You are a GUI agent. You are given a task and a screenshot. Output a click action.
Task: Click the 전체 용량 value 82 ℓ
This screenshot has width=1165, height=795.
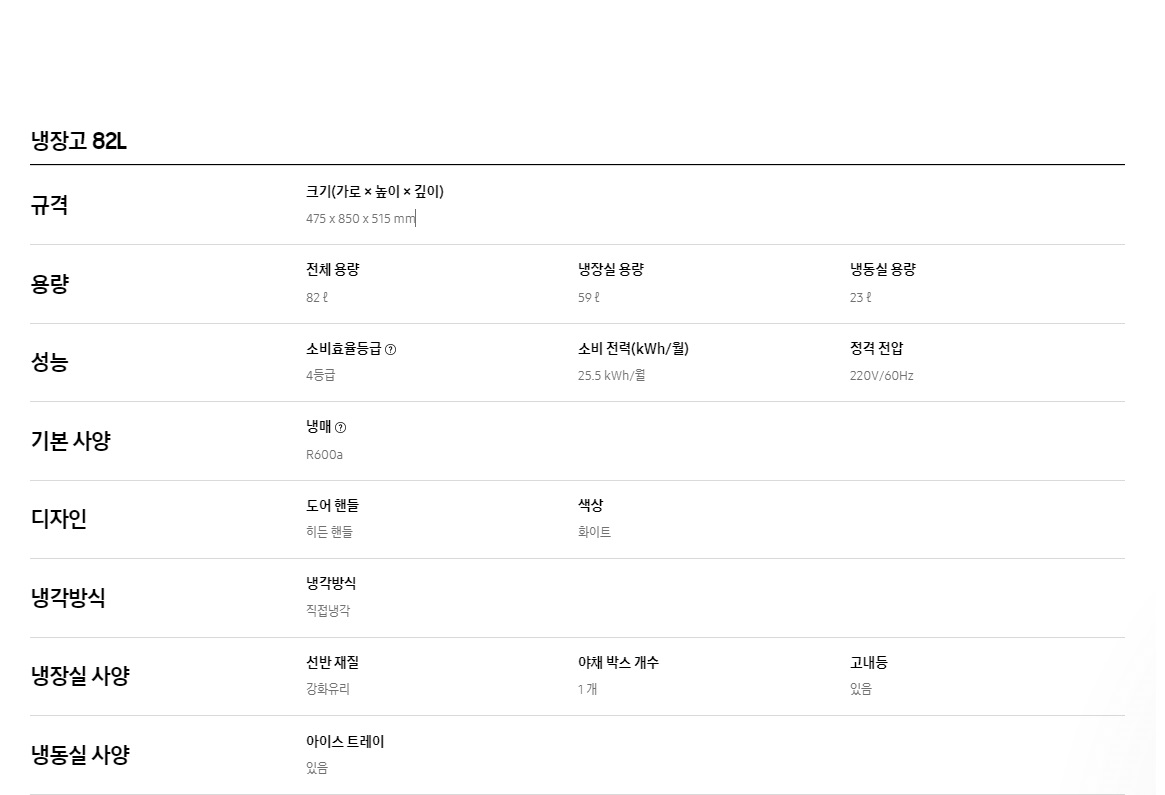point(317,297)
